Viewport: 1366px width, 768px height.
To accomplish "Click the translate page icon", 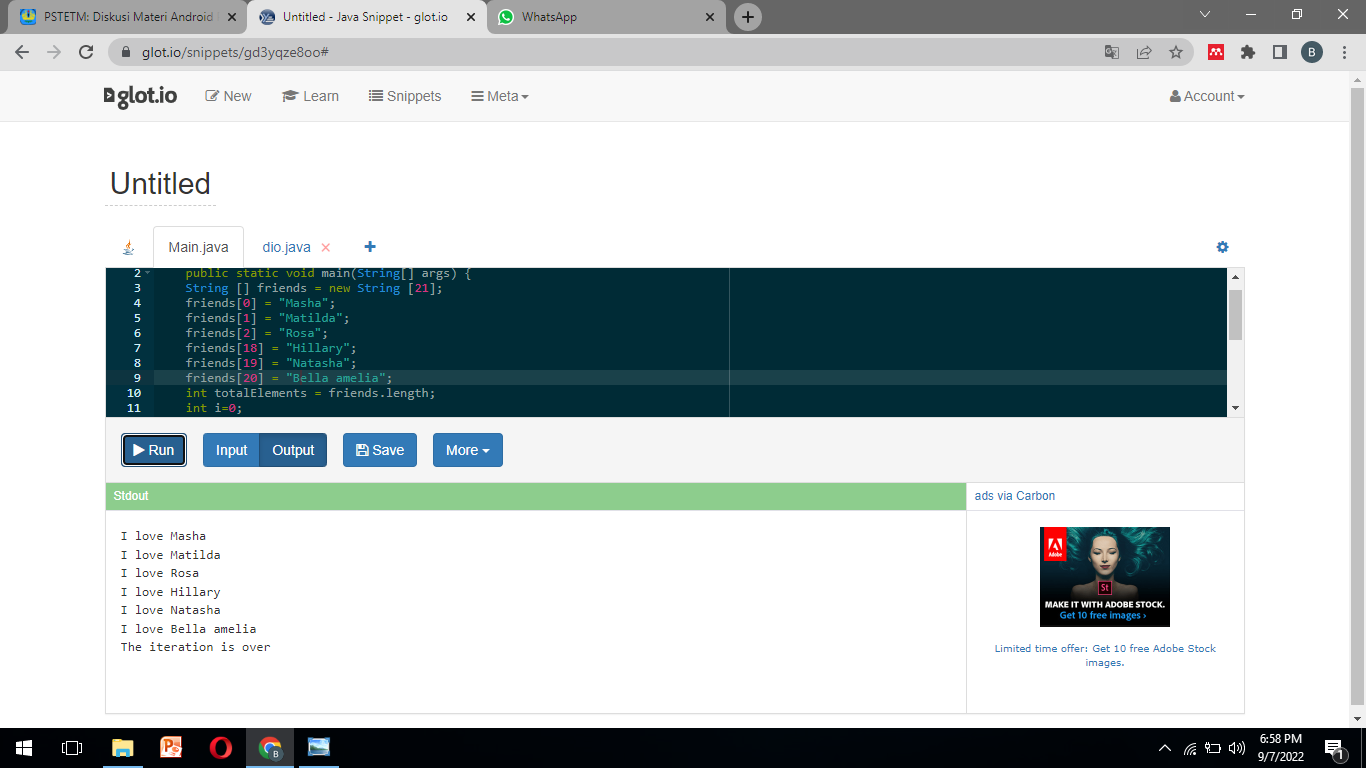I will [x=1111, y=52].
